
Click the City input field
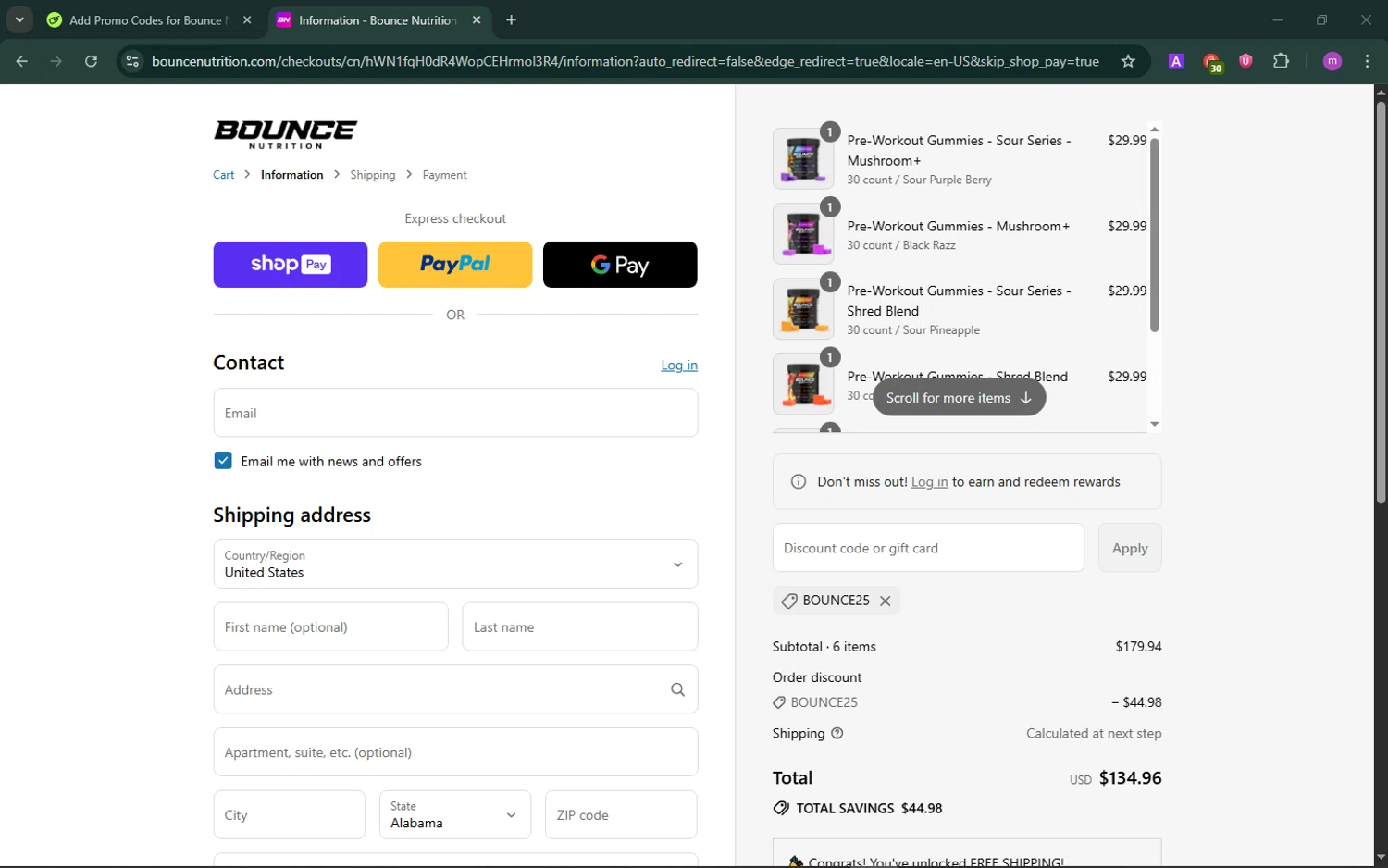pyautogui.click(x=290, y=815)
